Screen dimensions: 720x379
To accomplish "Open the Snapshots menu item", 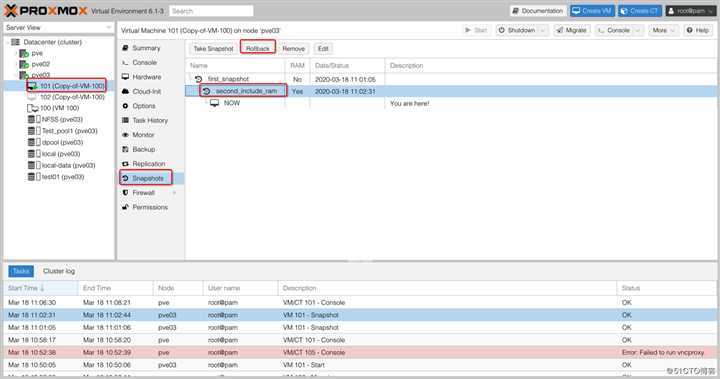I will (x=151, y=178).
